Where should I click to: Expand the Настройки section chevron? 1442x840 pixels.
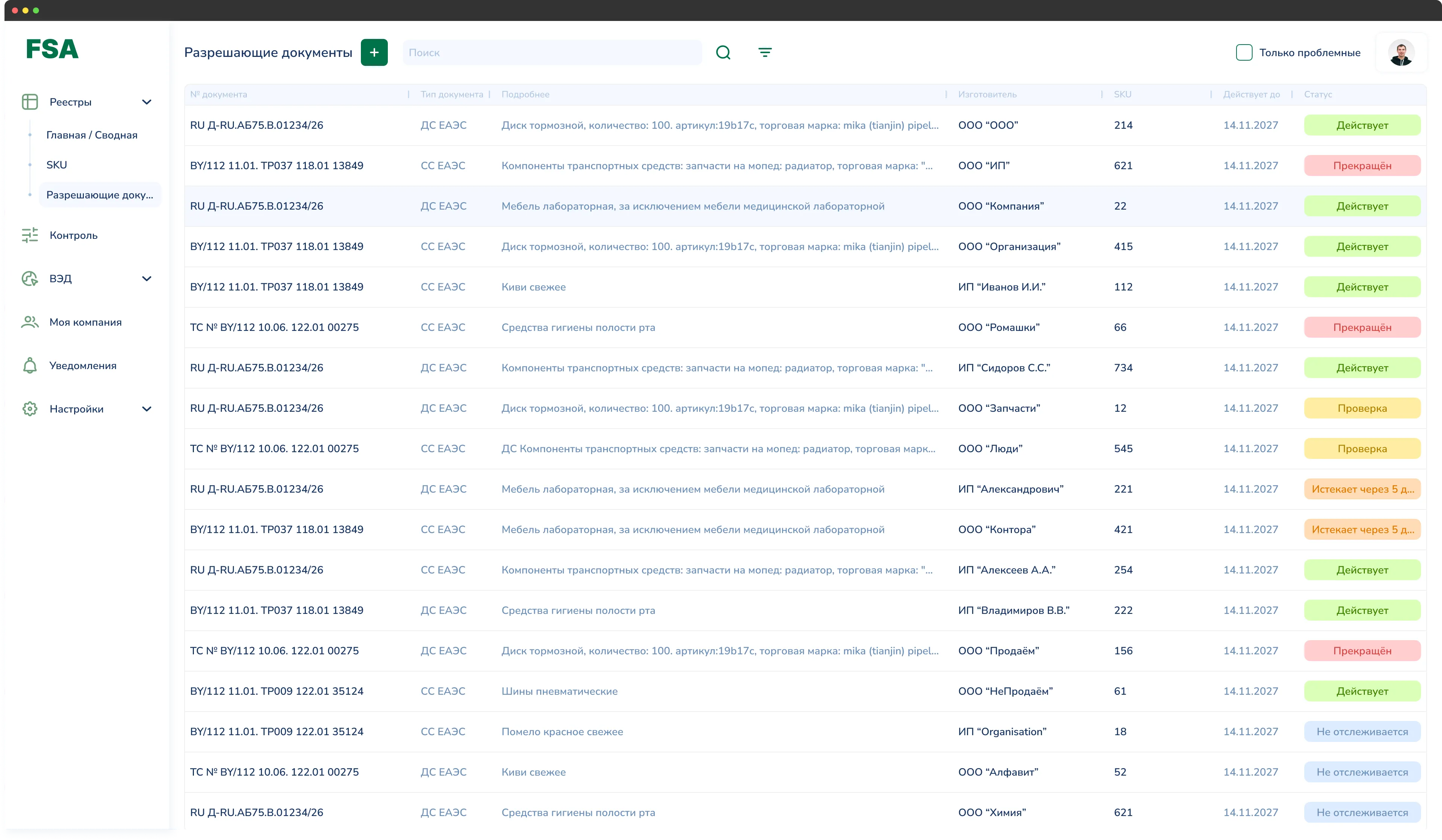tap(146, 408)
